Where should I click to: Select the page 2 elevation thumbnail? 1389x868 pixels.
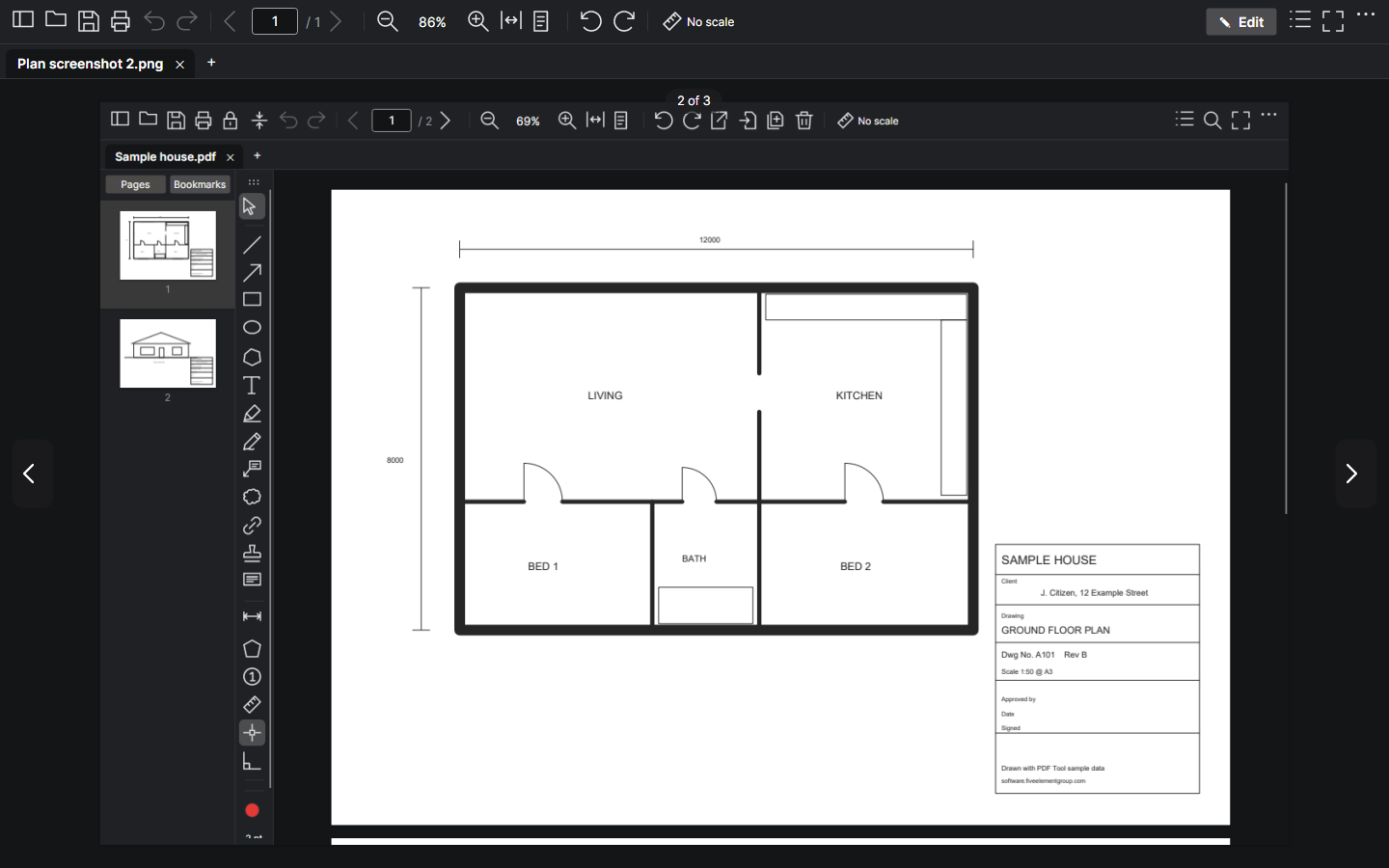pyautogui.click(x=168, y=354)
